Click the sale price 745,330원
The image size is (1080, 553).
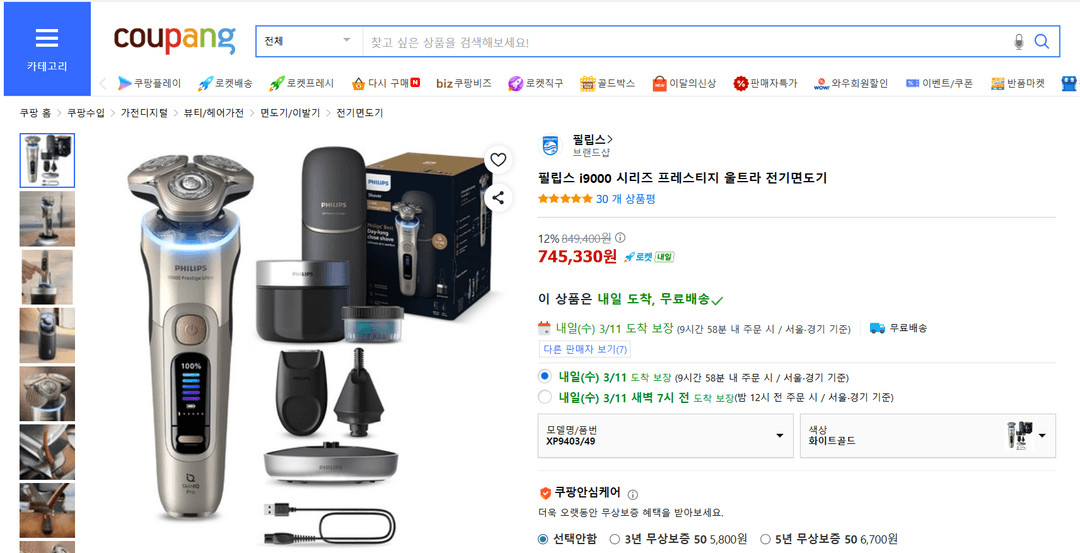point(578,257)
